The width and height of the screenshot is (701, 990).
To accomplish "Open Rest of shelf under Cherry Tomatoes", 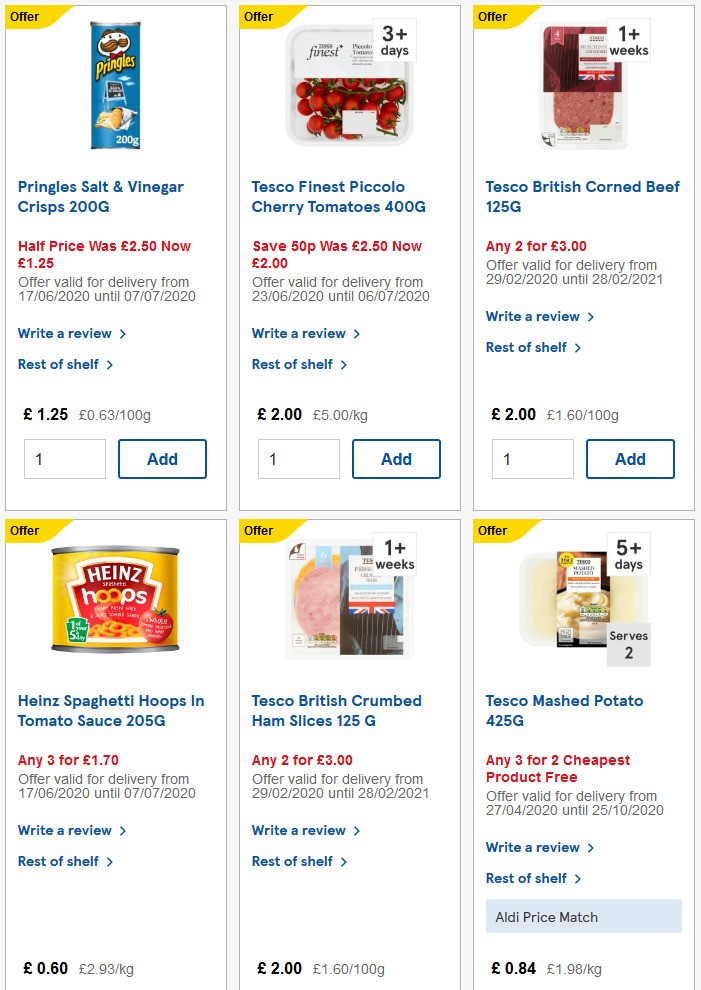I will tap(294, 364).
